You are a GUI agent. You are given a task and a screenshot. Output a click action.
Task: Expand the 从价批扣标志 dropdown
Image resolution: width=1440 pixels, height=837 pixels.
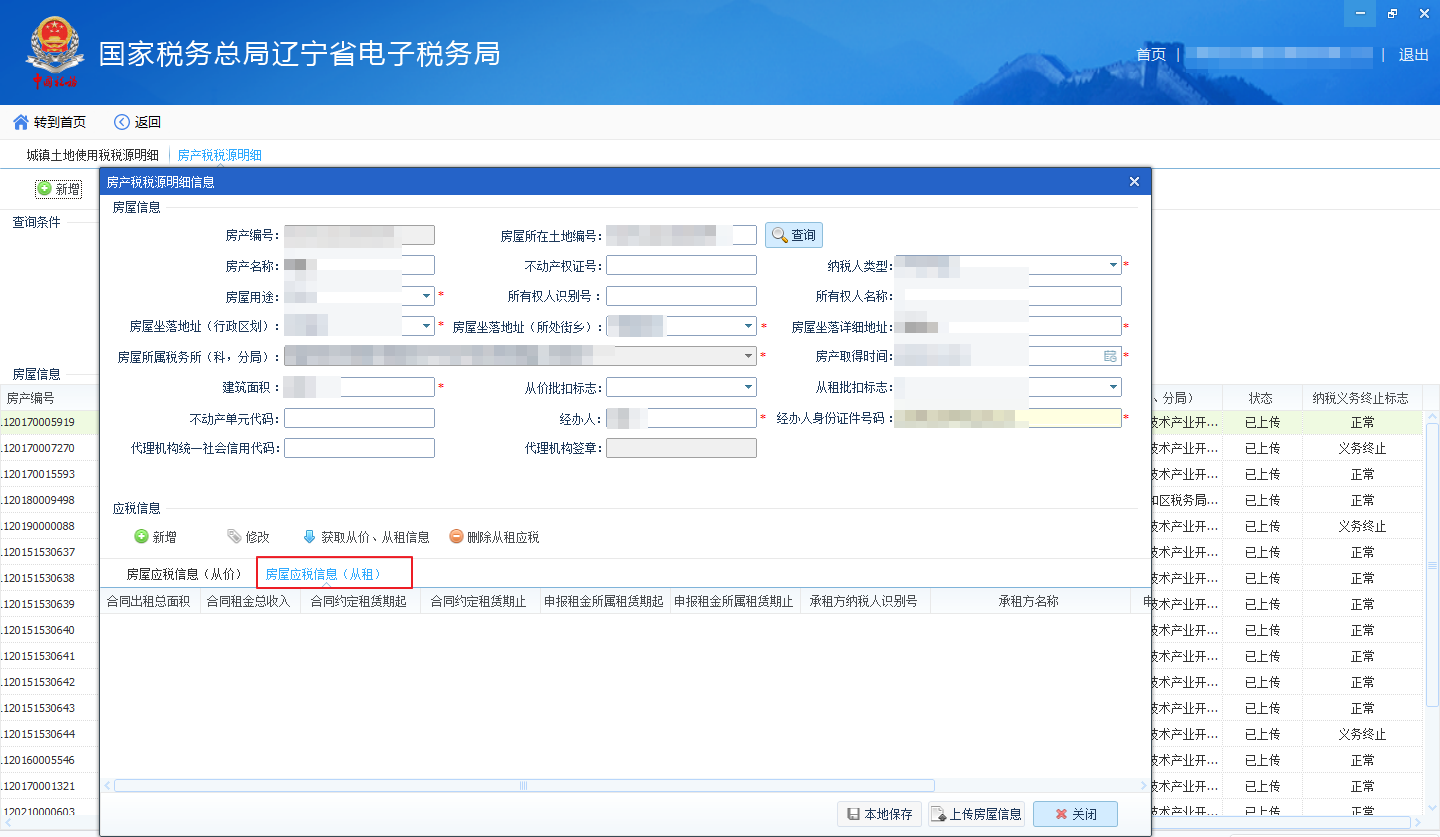[749, 387]
